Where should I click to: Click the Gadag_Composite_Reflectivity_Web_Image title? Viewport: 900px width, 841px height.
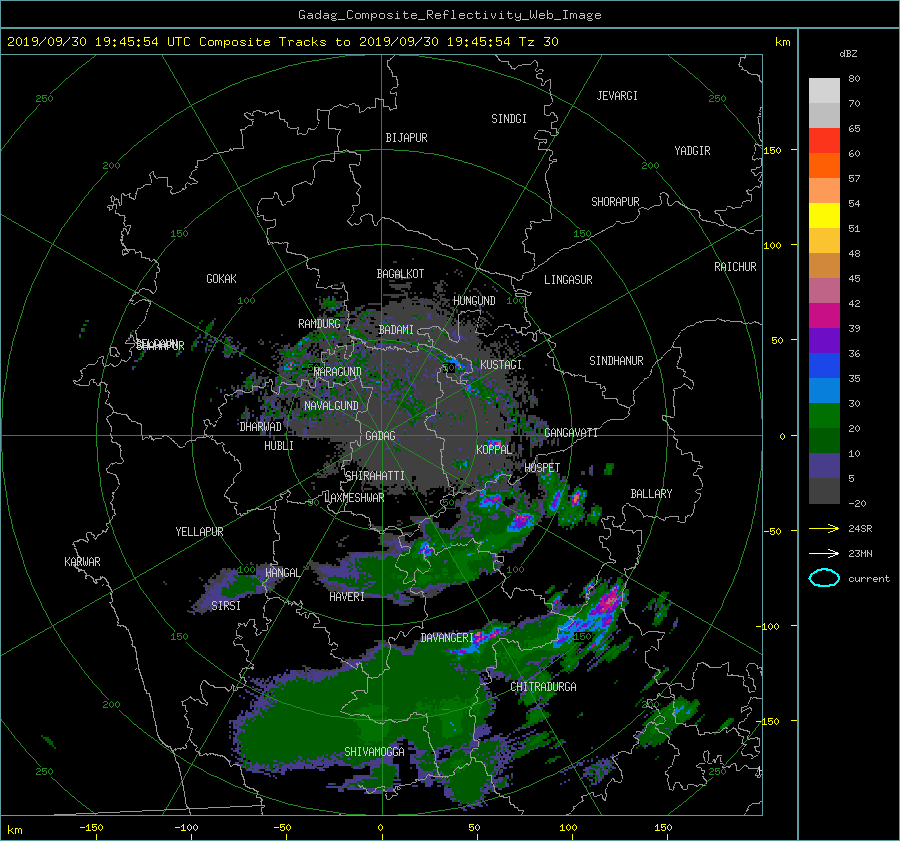449,15
